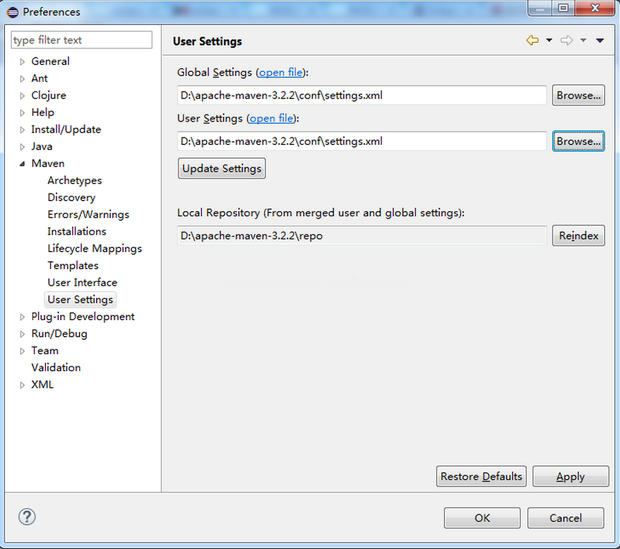620x549 pixels.
Task: Open back history dropdown arrow
Action: coord(549,41)
